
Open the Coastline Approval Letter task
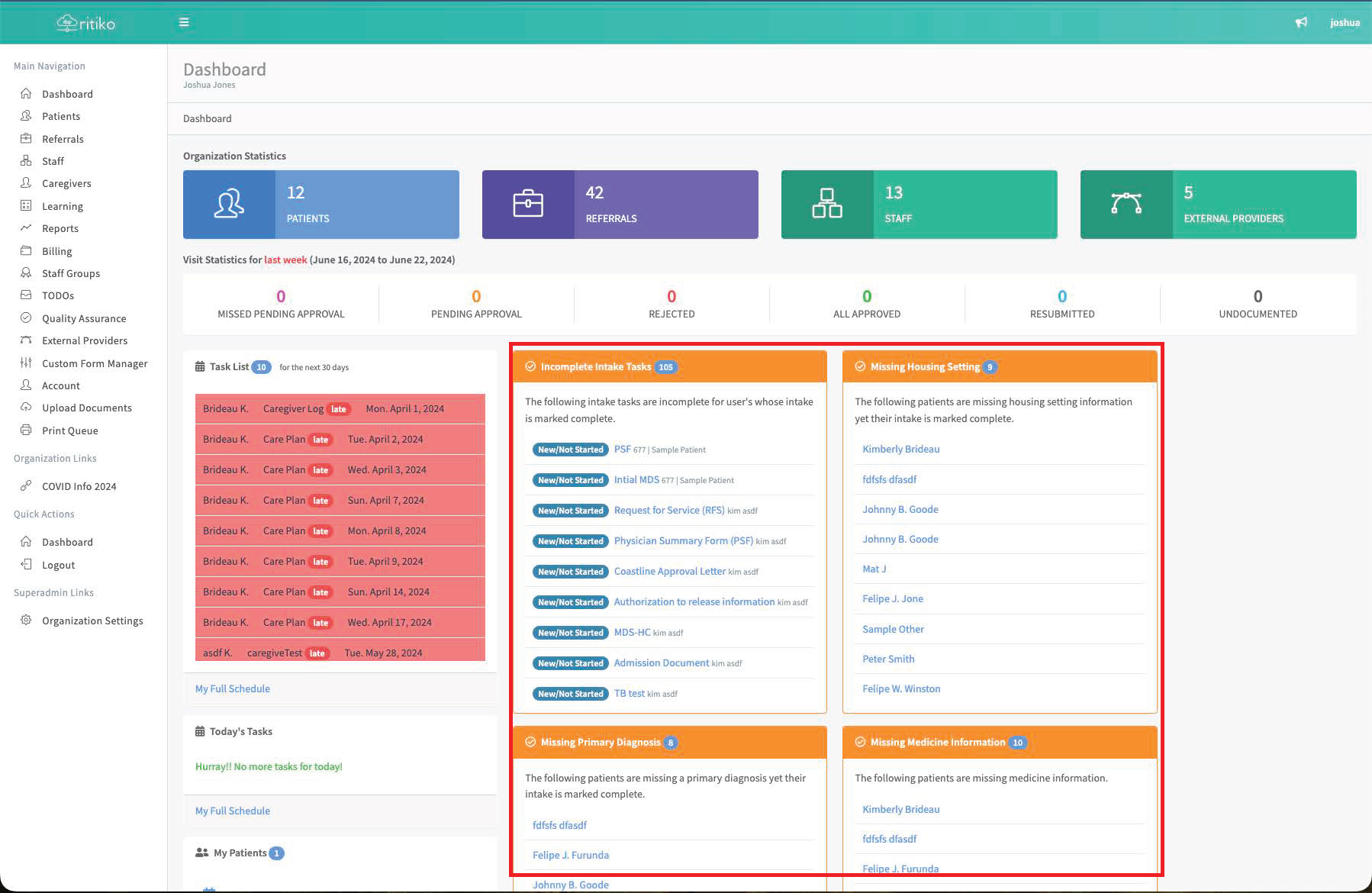tap(669, 571)
